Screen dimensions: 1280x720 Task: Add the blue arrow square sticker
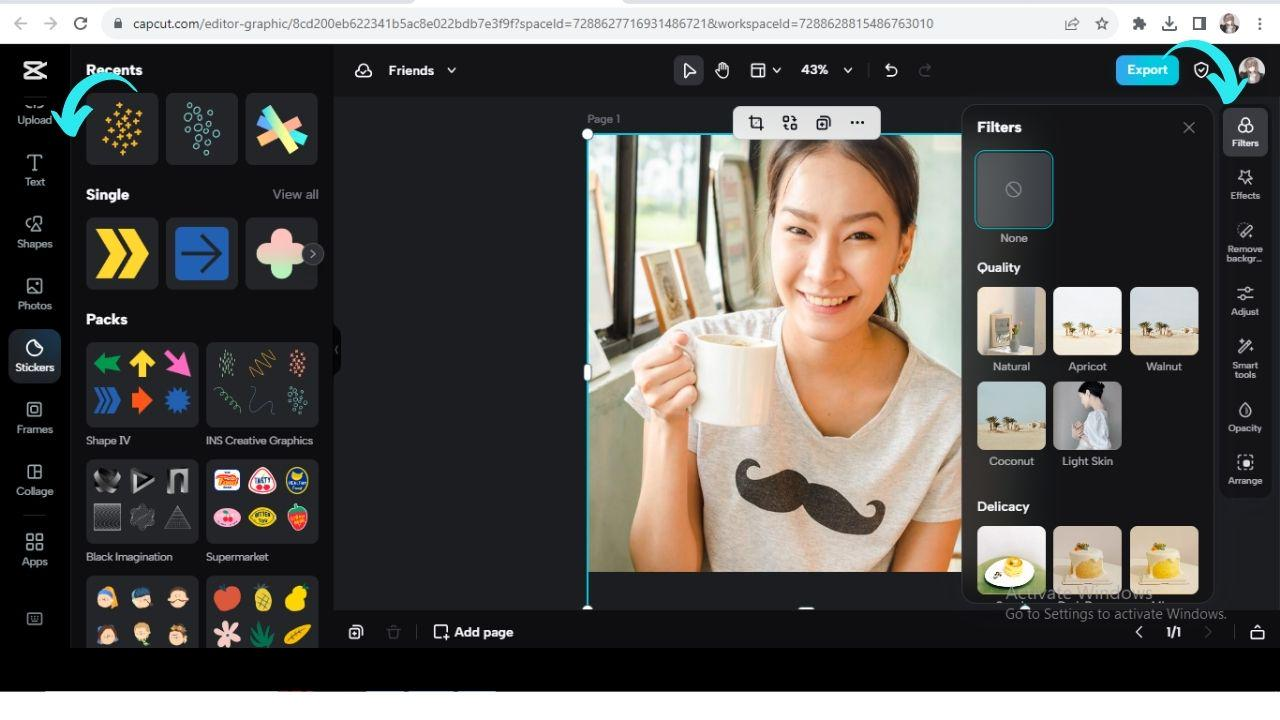click(x=202, y=254)
